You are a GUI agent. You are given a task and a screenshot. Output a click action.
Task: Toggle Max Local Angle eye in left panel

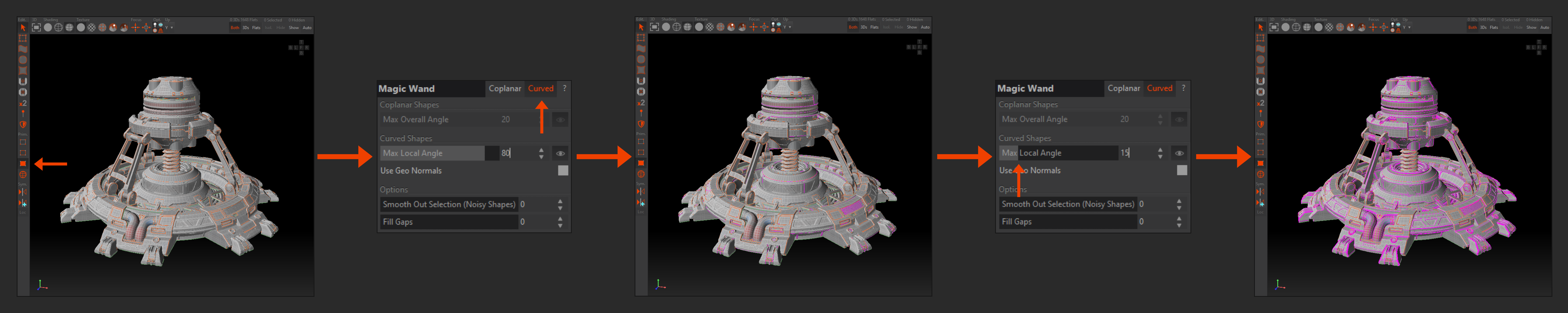click(560, 153)
